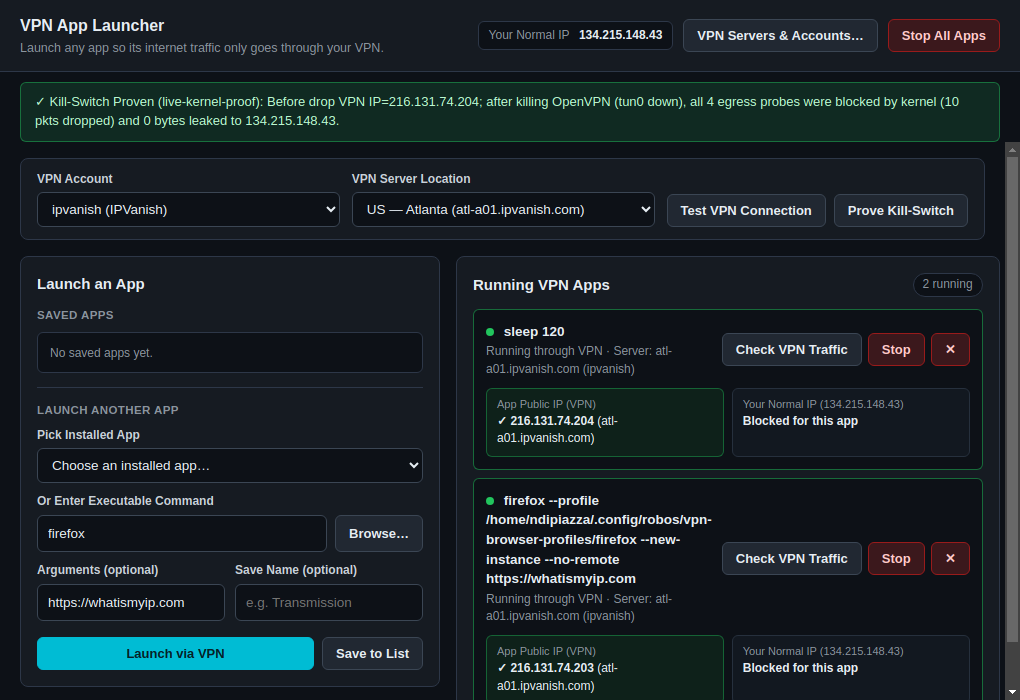This screenshot has height=700, width=1020.
Task: Open the VPN Account dropdown
Action: [188, 209]
